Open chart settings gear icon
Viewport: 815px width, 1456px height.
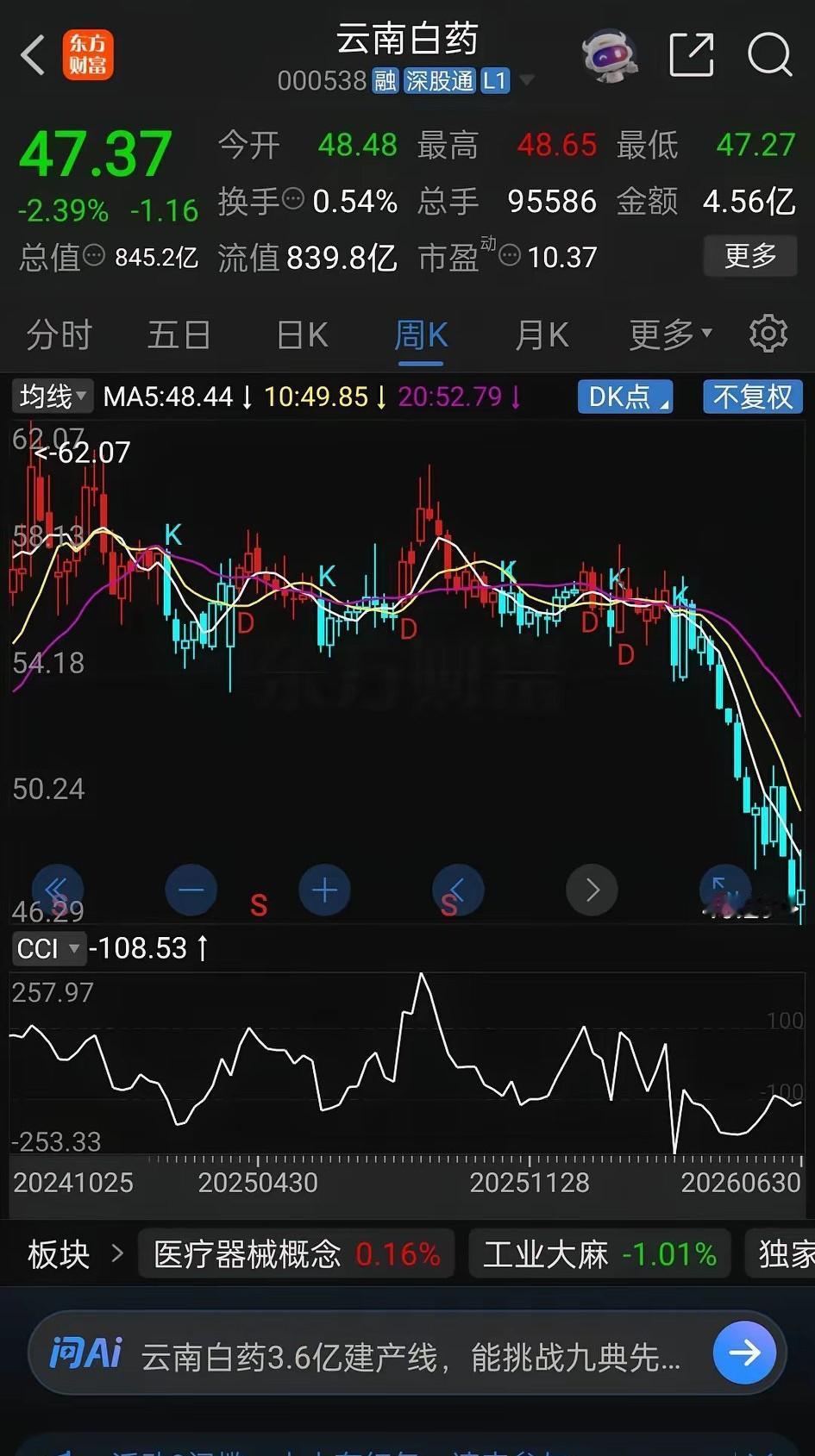tap(768, 334)
